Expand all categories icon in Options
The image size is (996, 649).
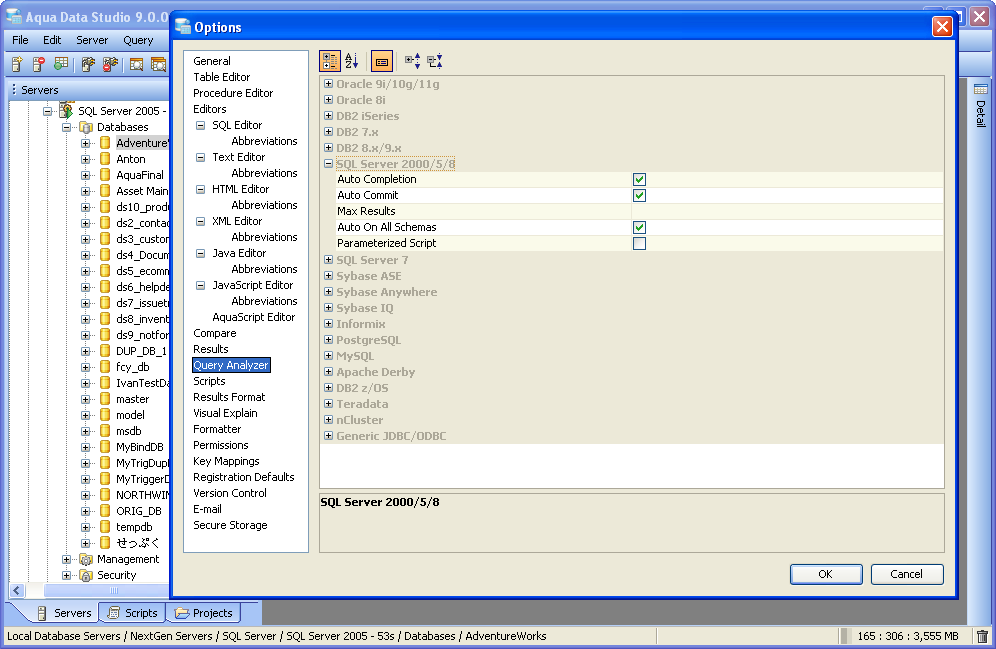413,62
